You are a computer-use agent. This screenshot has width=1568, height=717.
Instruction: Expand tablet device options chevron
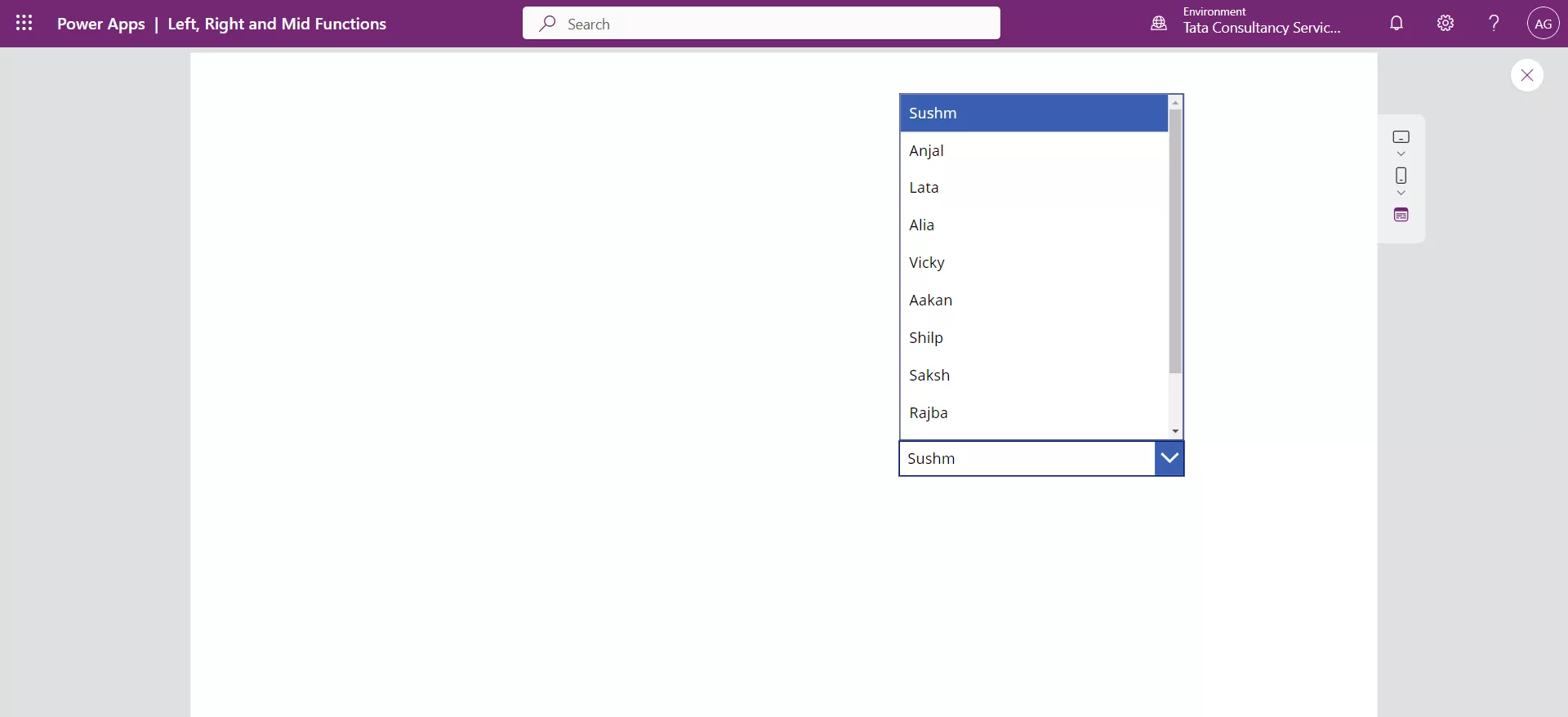pyautogui.click(x=1401, y=154)
